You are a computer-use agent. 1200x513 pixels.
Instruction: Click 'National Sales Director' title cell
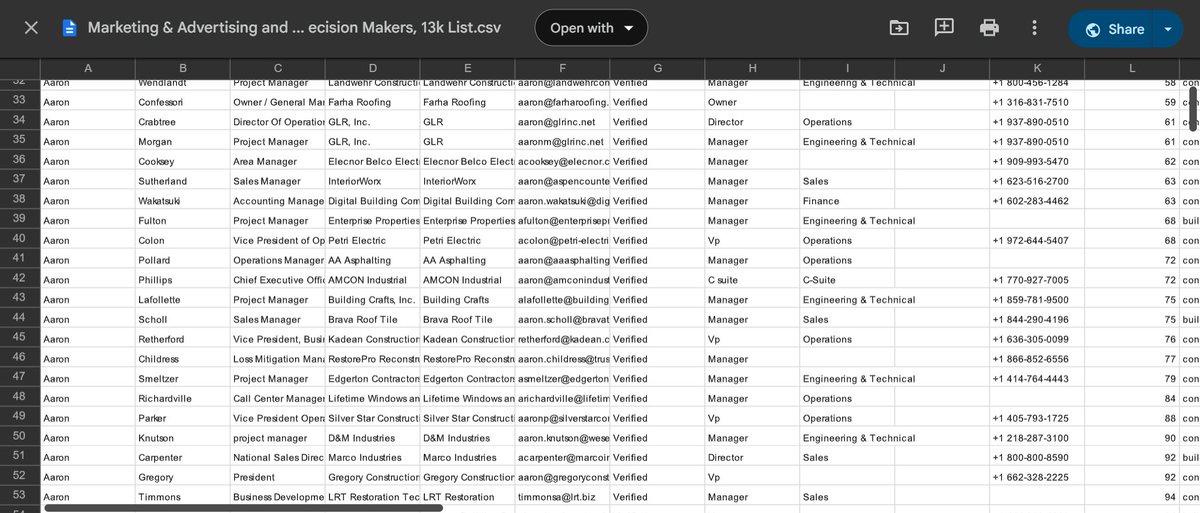pos(277,458)
